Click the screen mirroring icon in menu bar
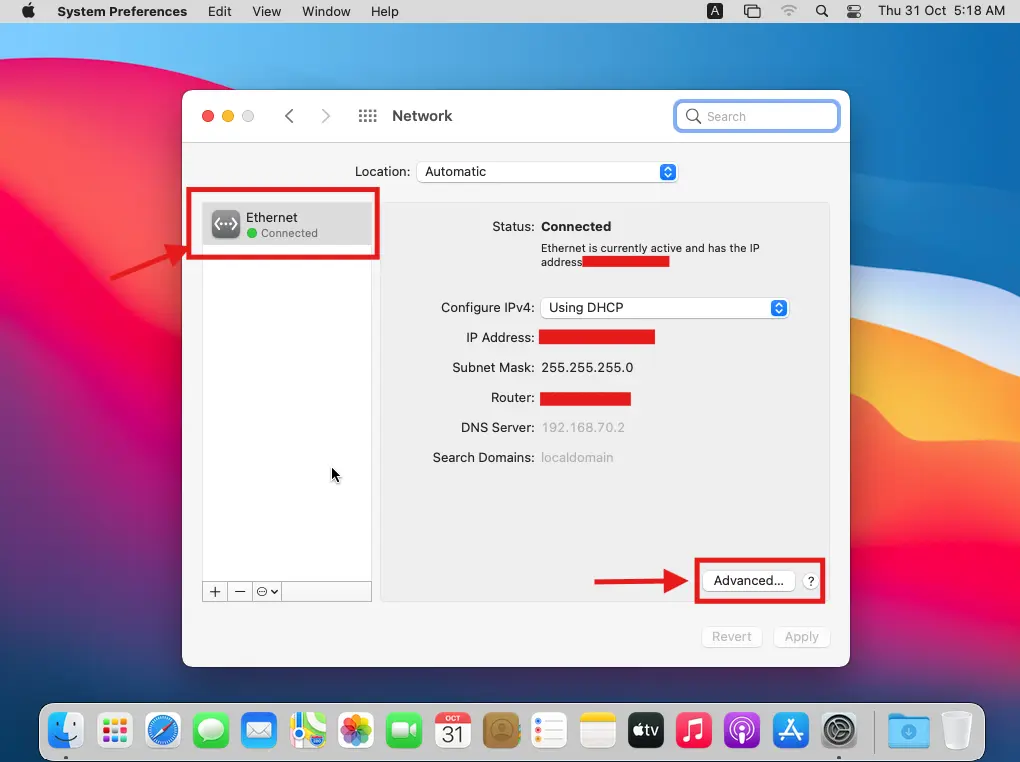 click(x=752, y=11)
